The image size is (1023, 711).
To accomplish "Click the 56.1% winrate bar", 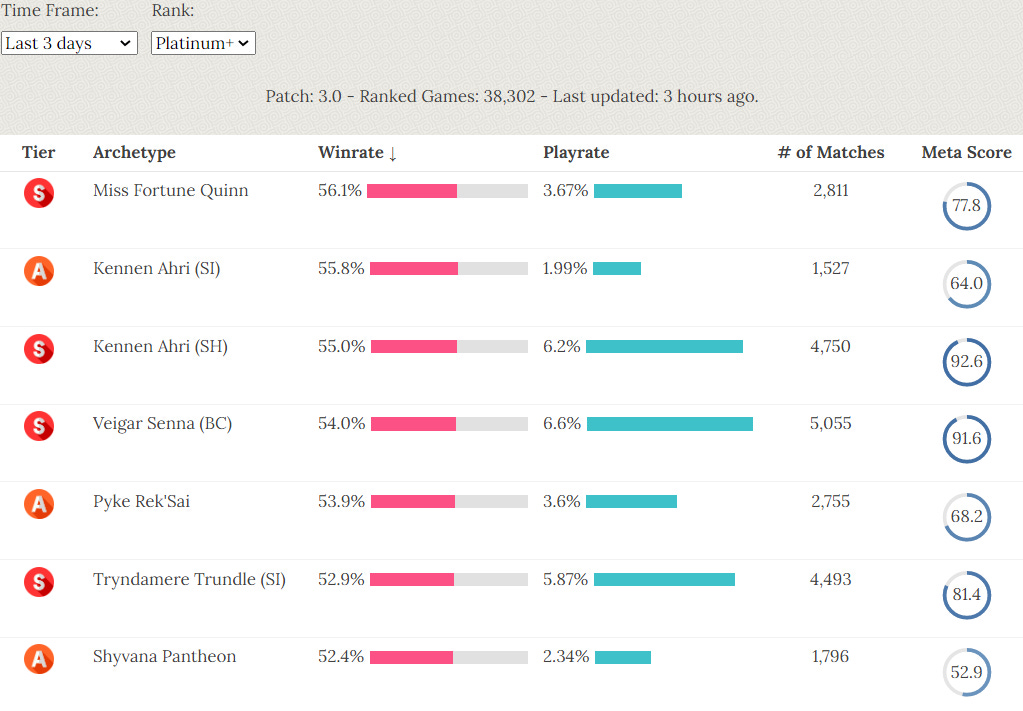I will pyautogui.click(x=448, y=190).
